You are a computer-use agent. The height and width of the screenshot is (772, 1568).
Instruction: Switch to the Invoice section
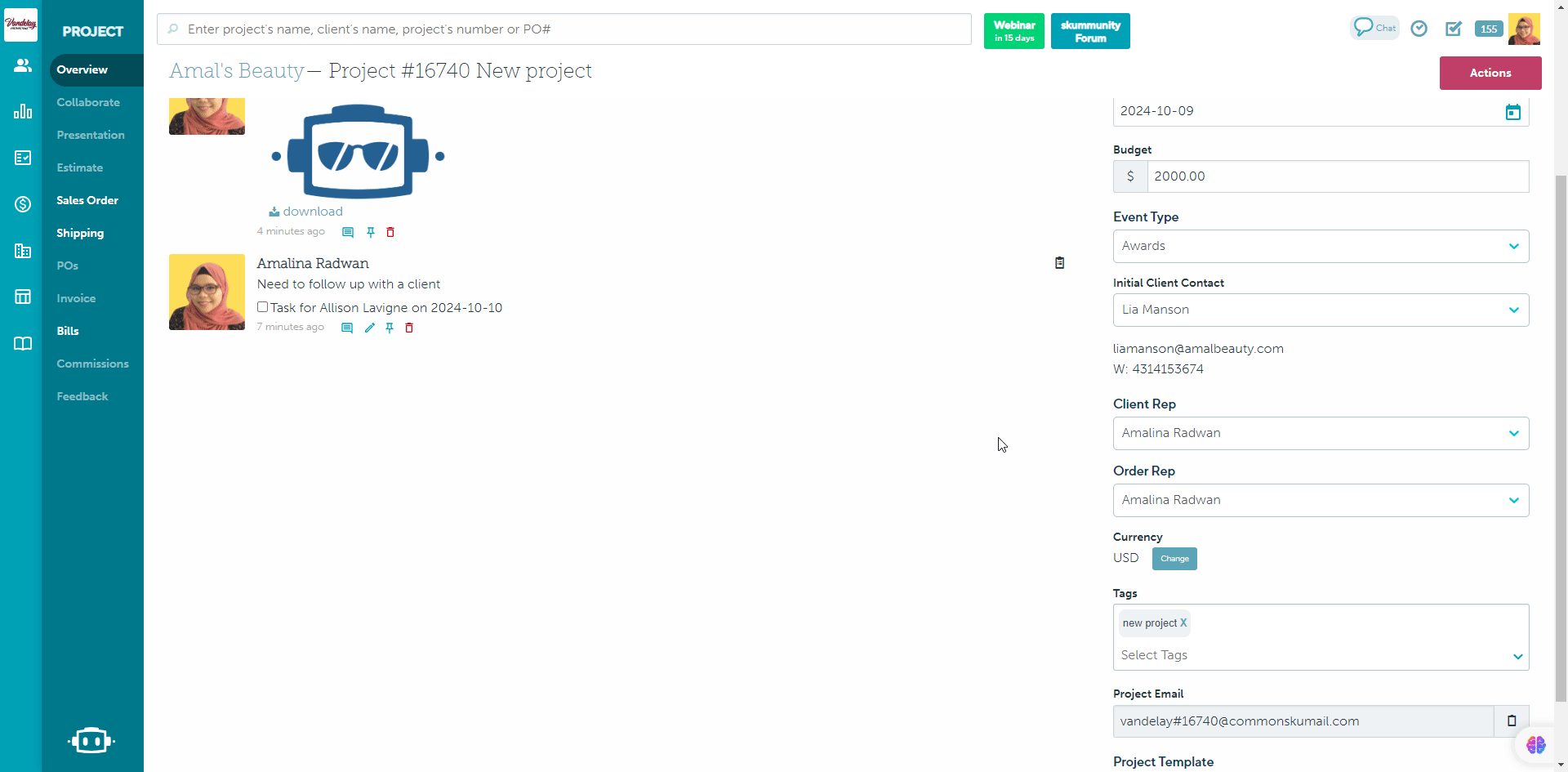tap(76, 298)
